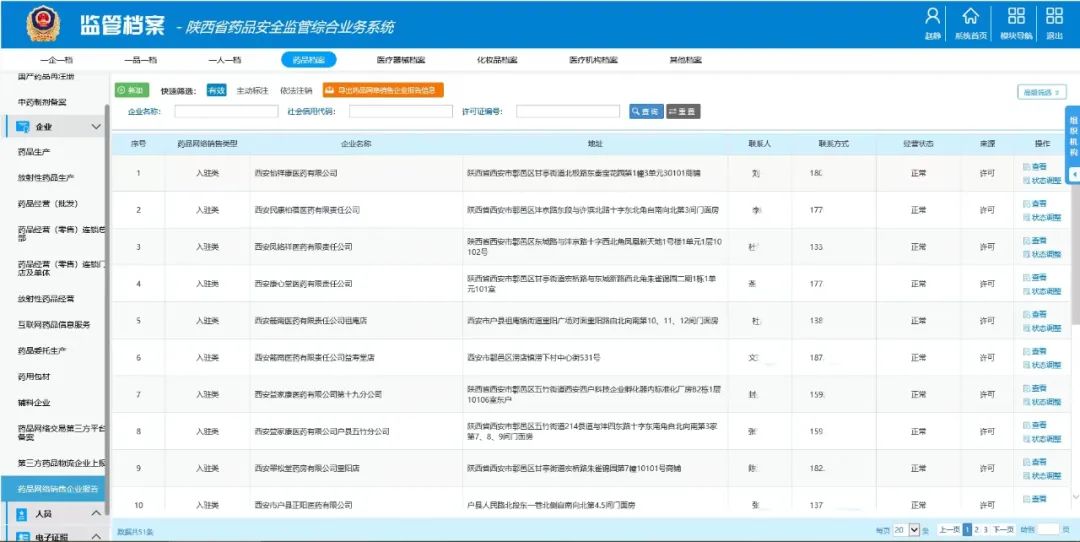Go to 系统首页 via the home icon
1080x542 pixels.
(970, 17)
